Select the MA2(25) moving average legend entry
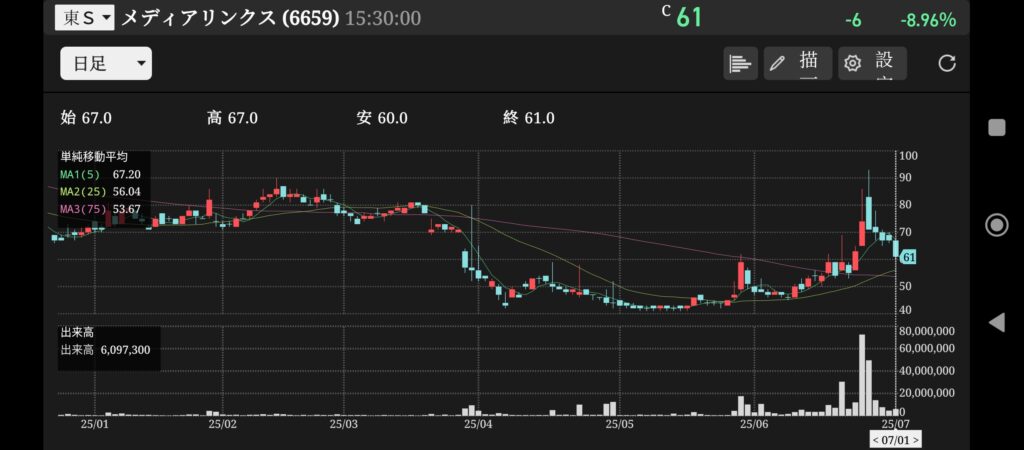 pyautogui.click(x=100, y=191)
